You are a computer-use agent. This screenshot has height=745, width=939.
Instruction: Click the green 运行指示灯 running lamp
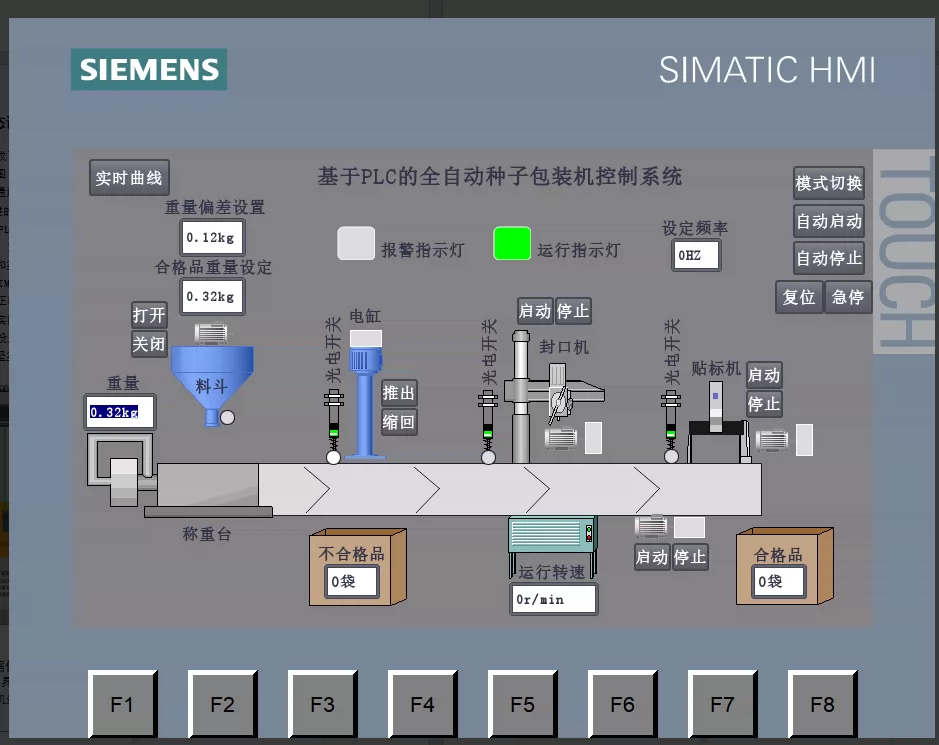tap(512, 243)
